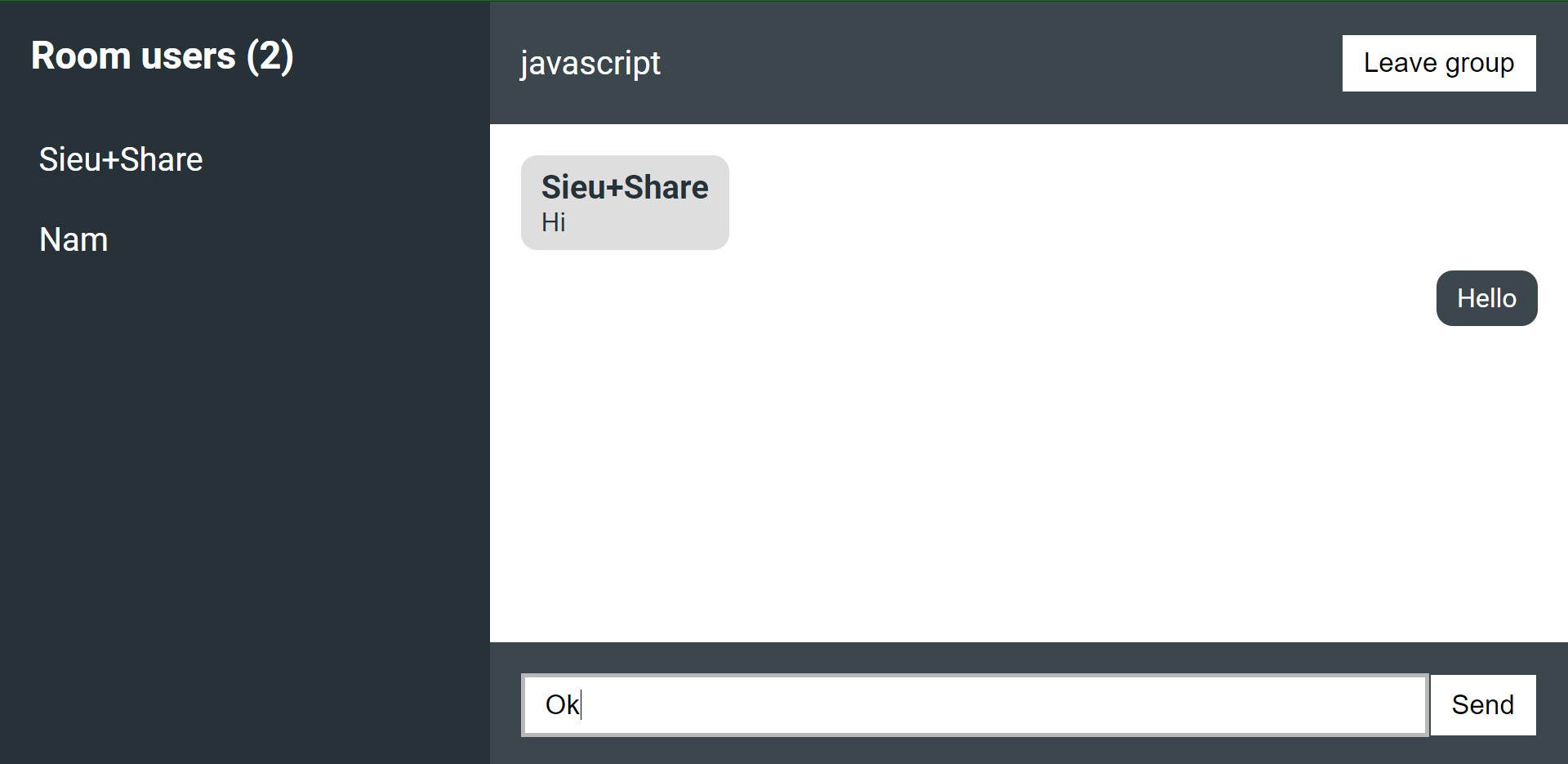
Task: Click the (2) user count in heading
Action: pyautogui.click(x=270, y=56)
